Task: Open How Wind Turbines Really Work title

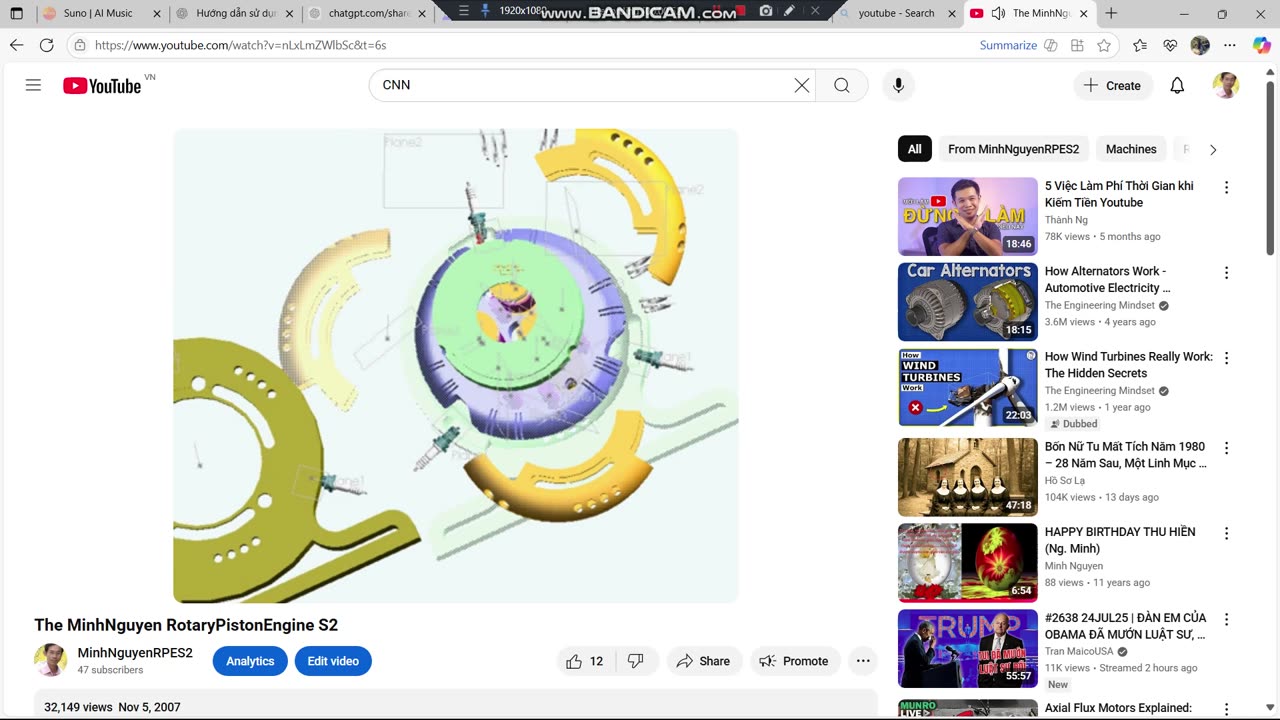Action: coord(1129,365)
